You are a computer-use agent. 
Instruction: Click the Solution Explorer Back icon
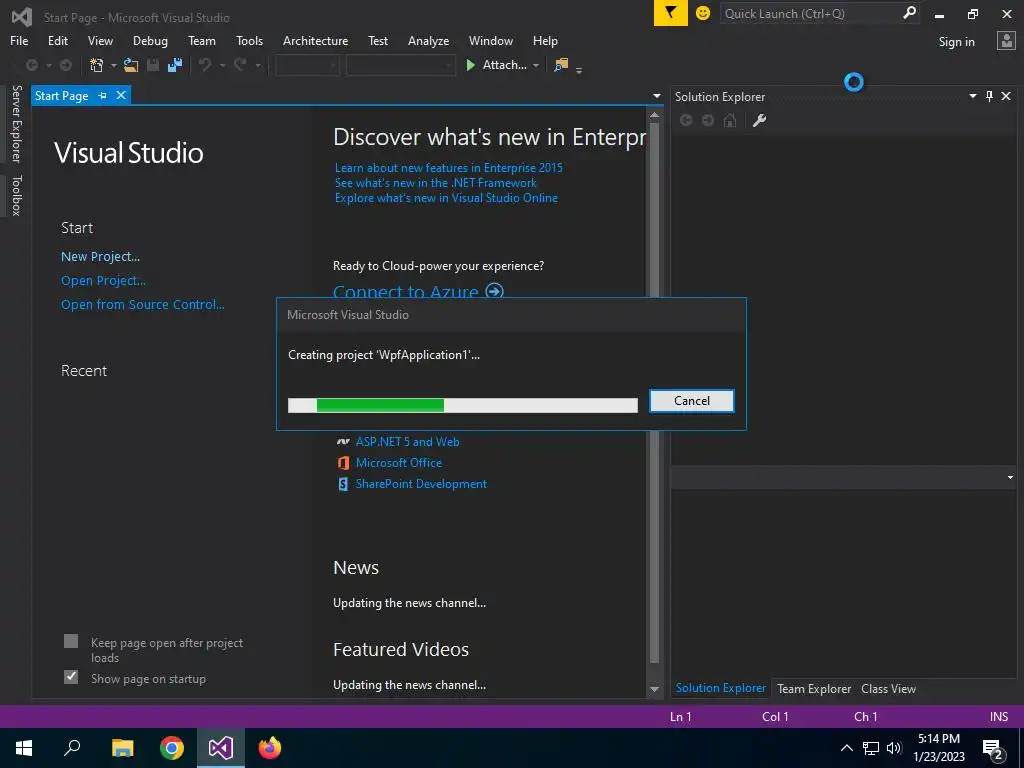[686, 120]
